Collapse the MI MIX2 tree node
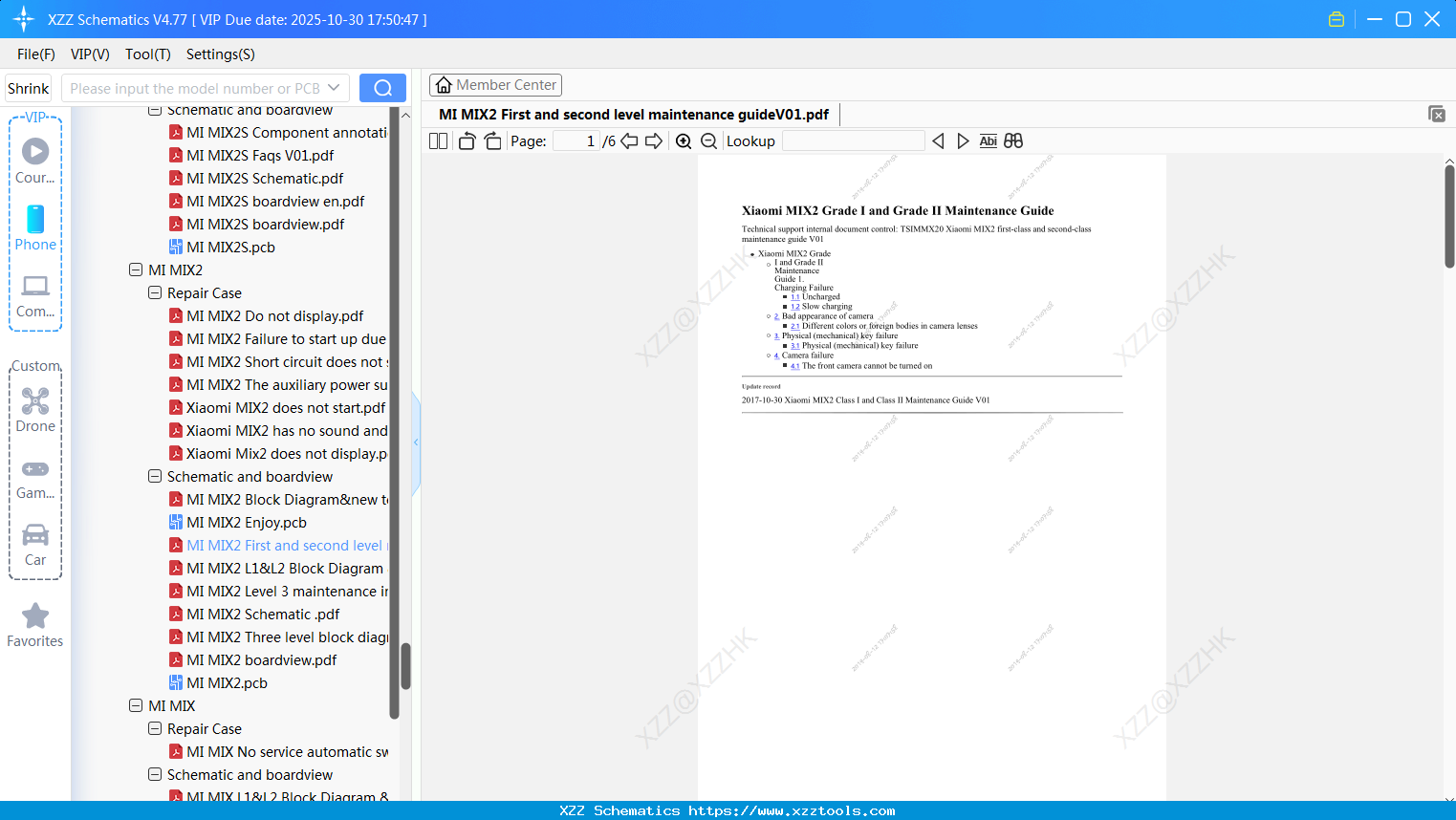 tap(136, 270)
